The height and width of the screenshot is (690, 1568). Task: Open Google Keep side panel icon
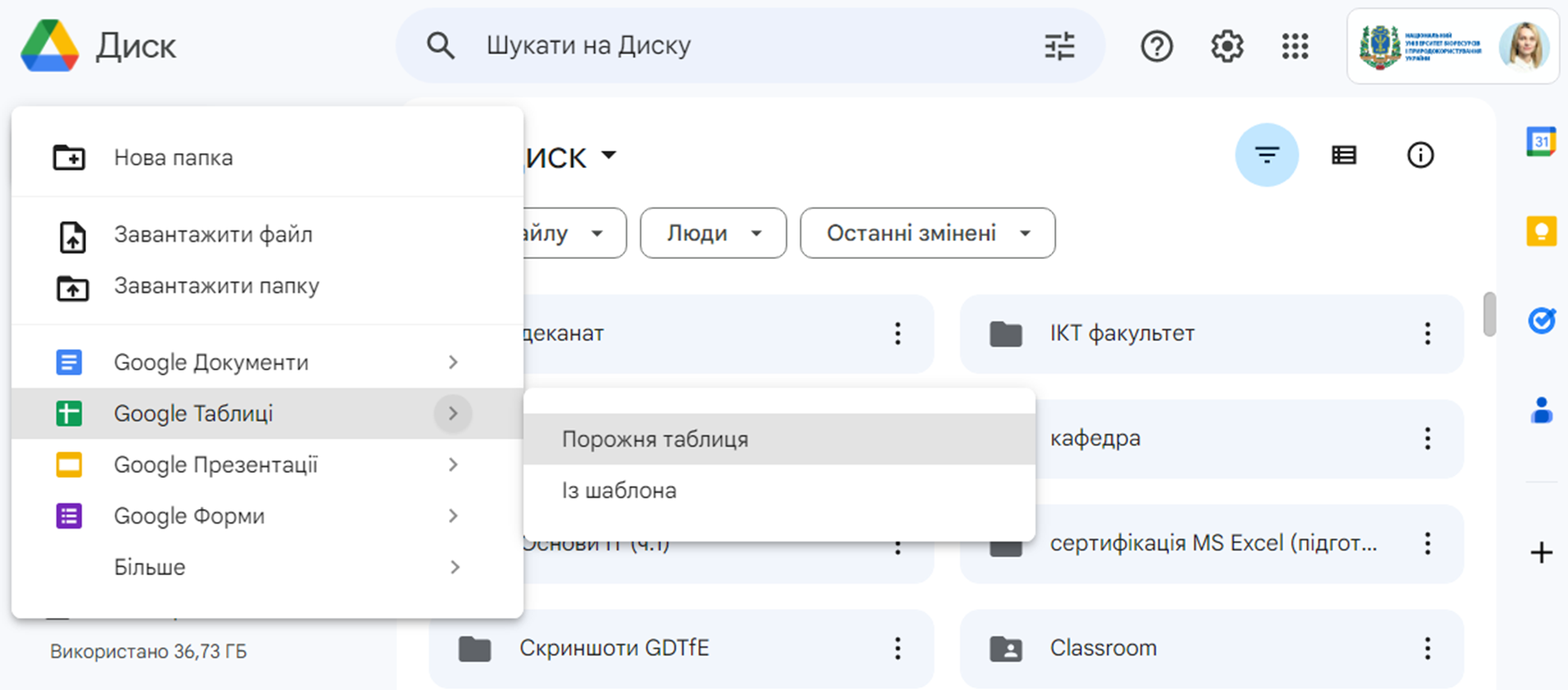coord(1541,231)
